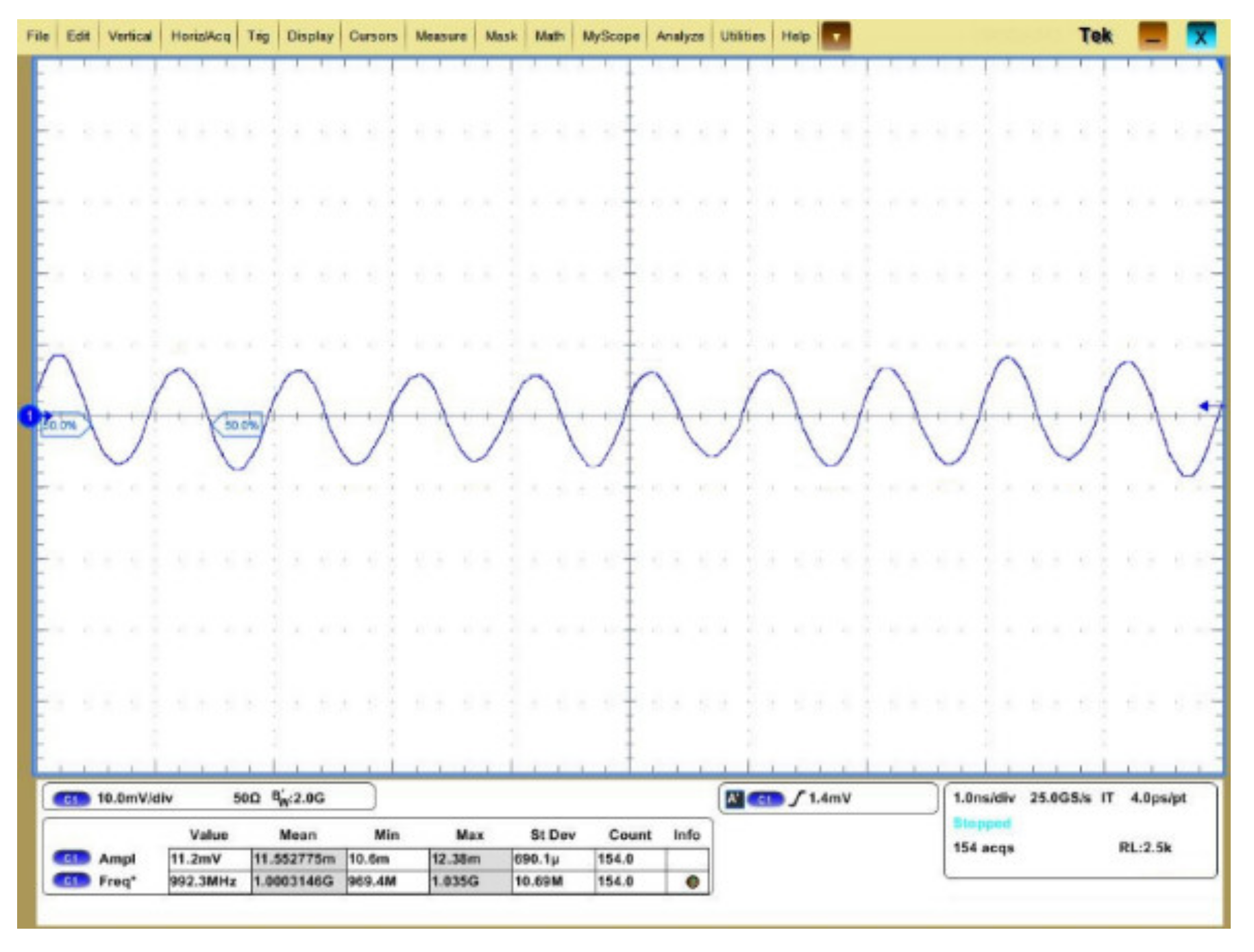Viewport: 1254px width, 952px height.
Task: Click the 1.035G frequency max cell
Action: (x=471, y=882)
